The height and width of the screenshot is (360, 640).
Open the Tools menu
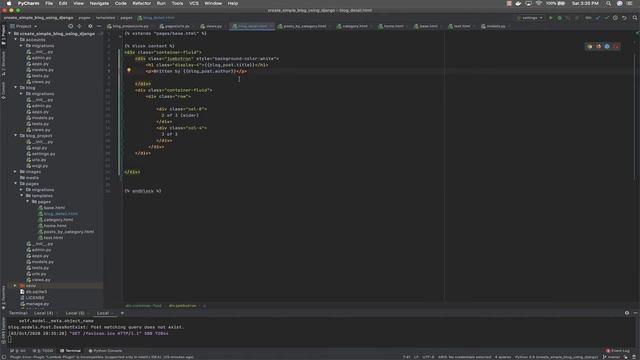(x=177, y=3)
